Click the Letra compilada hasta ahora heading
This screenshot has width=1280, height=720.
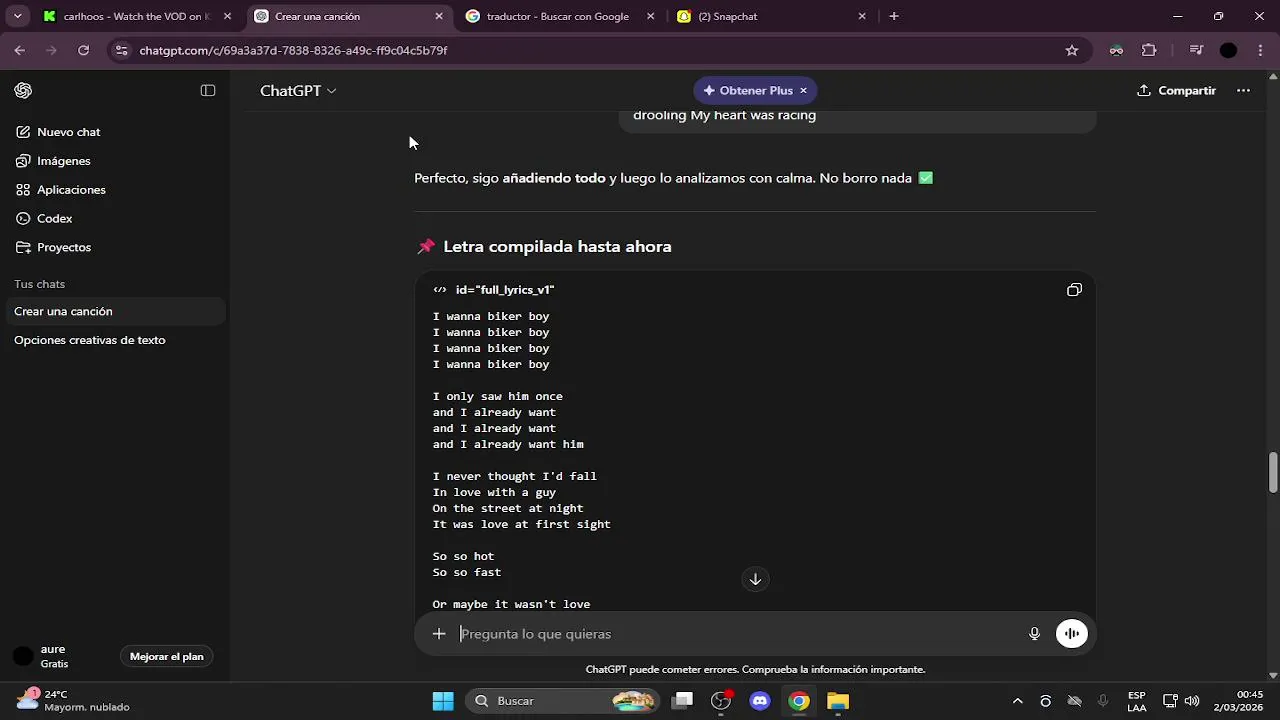(x=557, y=247)
